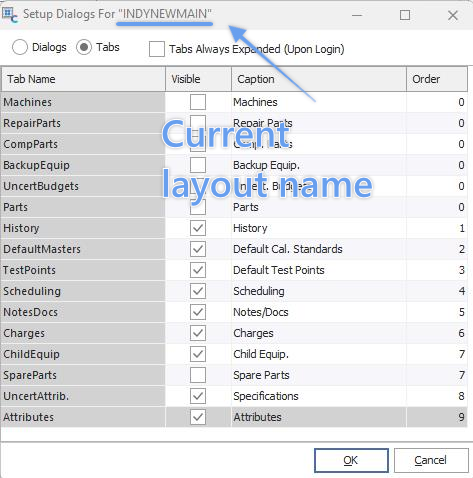The image size is (473, 478).
Task: Click the Tab Name column header
Action: point(83,79)
